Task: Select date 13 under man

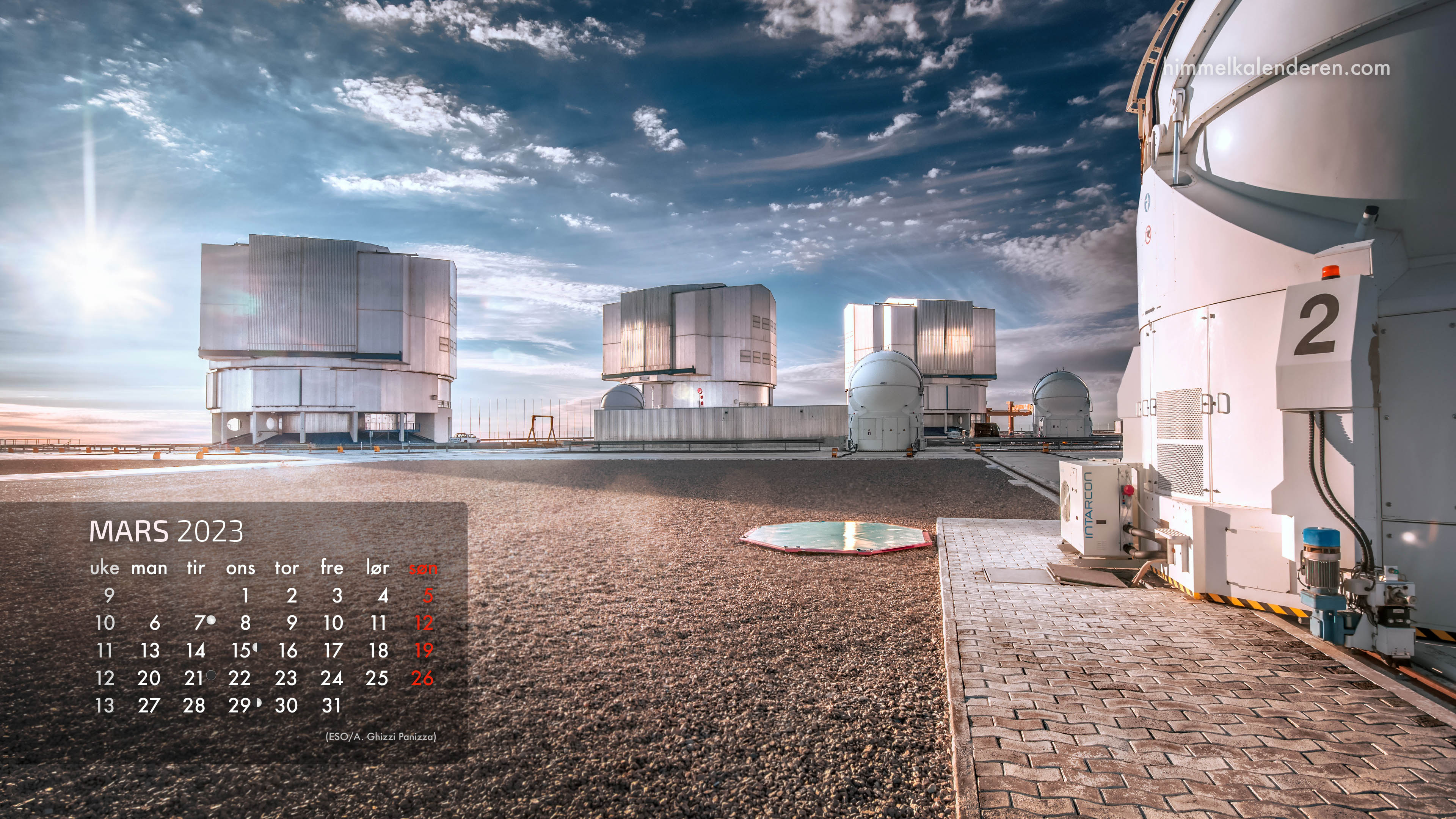Action: click(x=151, y=651)
